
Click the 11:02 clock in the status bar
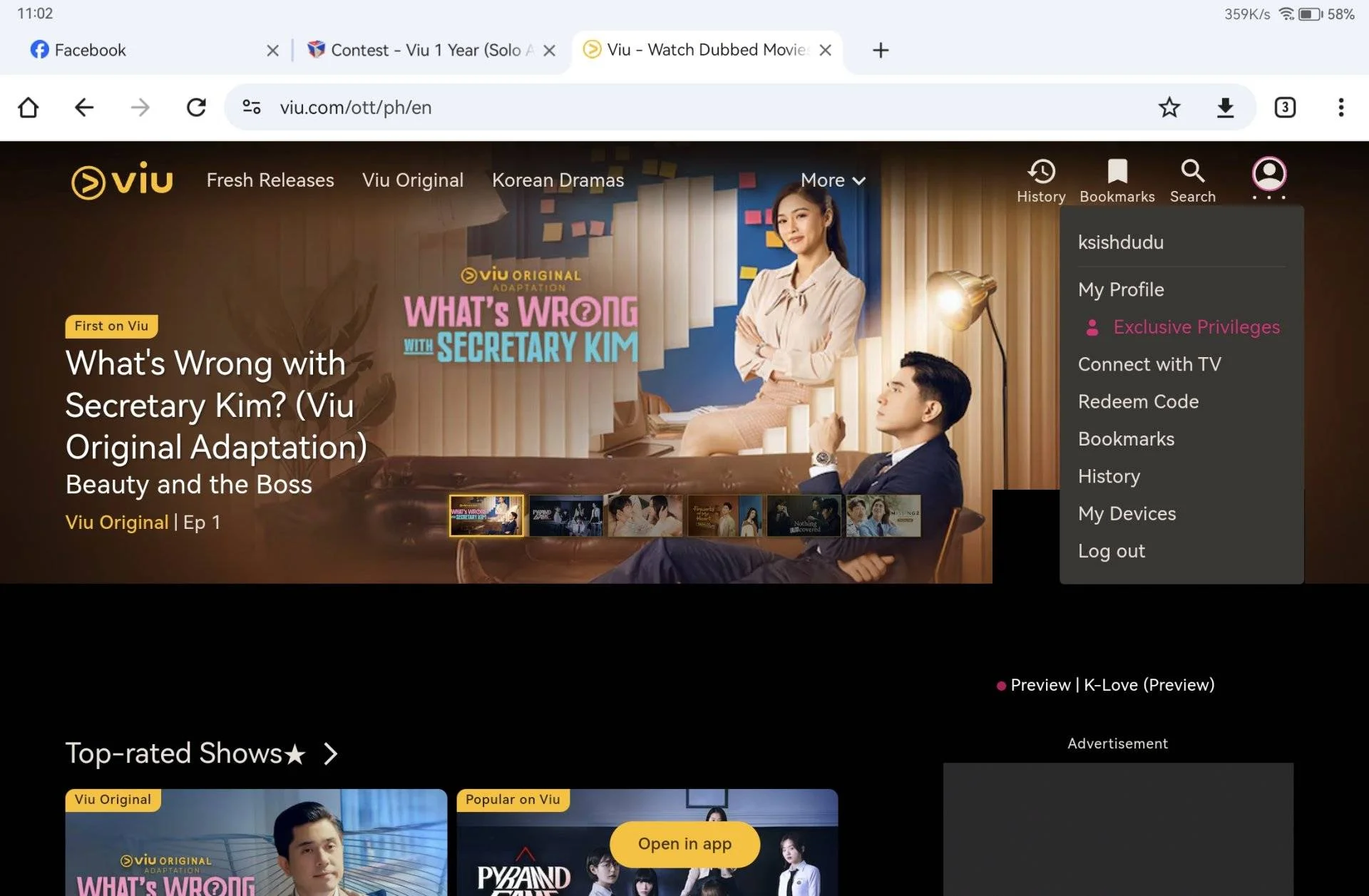tap(35, 14)
